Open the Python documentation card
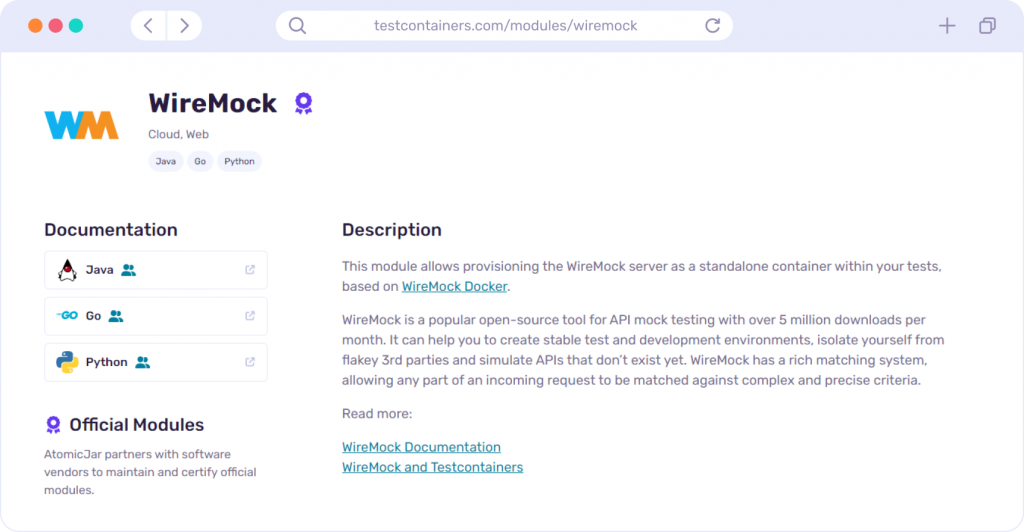 click(156, 362)
